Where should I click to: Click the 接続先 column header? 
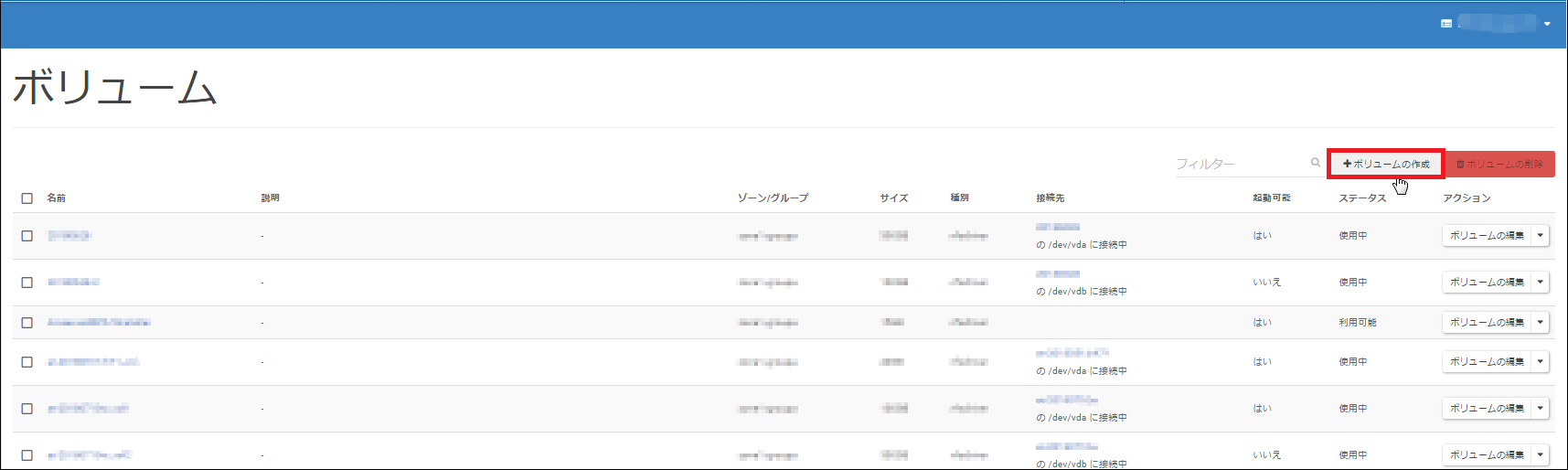(x=1051, y=198)
